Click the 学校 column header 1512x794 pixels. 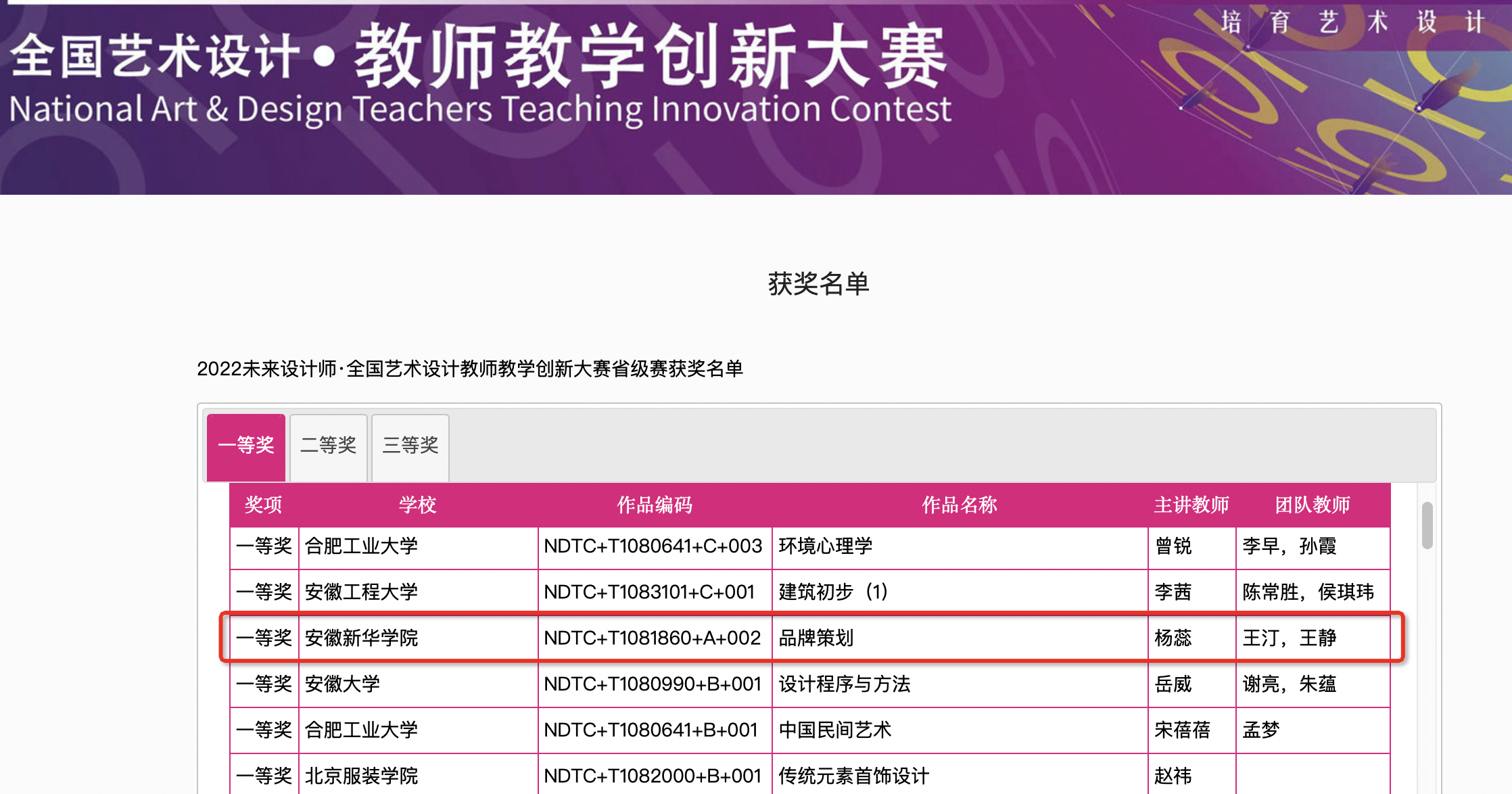[417, 505]
